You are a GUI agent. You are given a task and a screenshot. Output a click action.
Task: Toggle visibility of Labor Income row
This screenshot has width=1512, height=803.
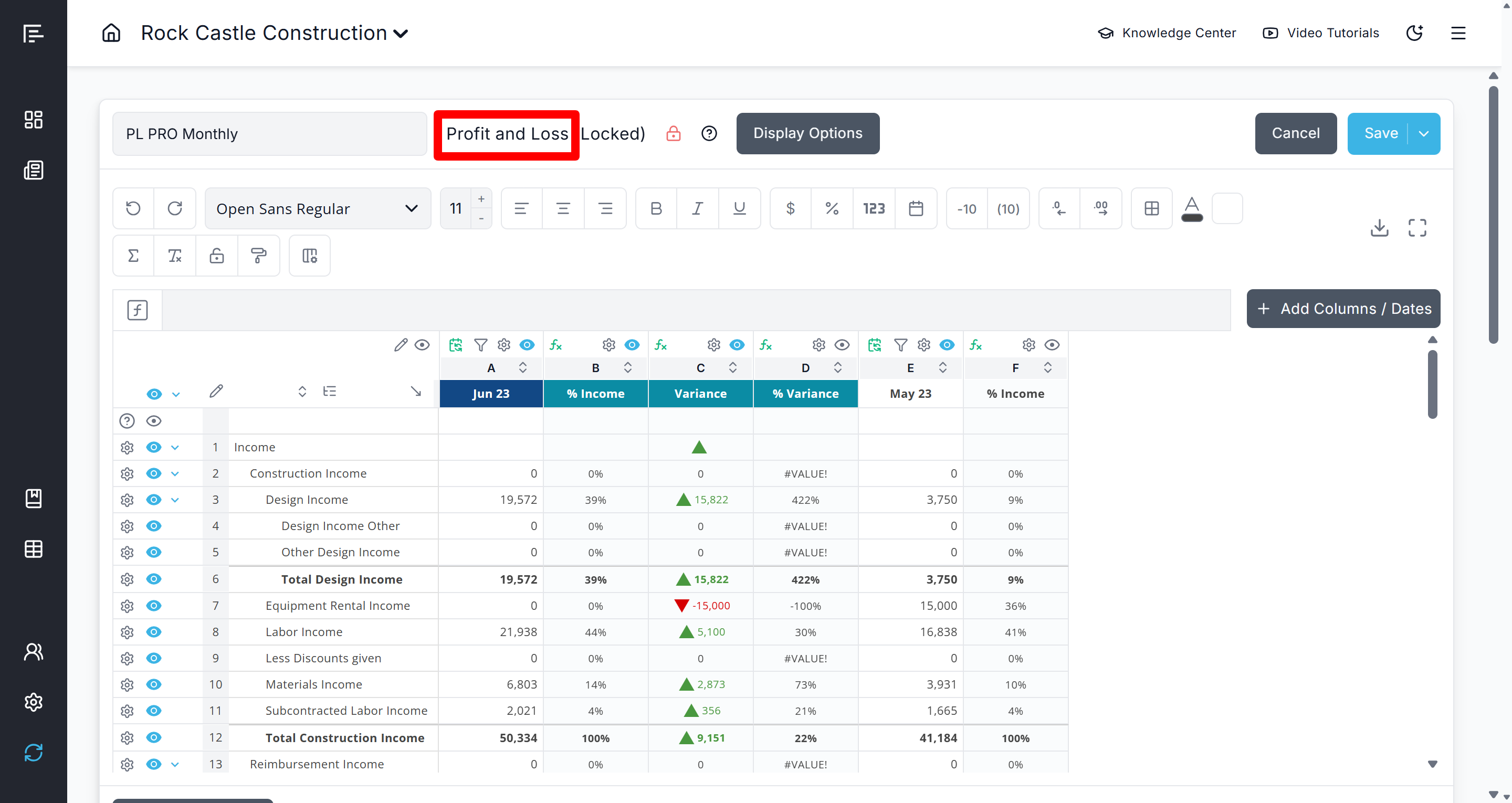[154, 631]
